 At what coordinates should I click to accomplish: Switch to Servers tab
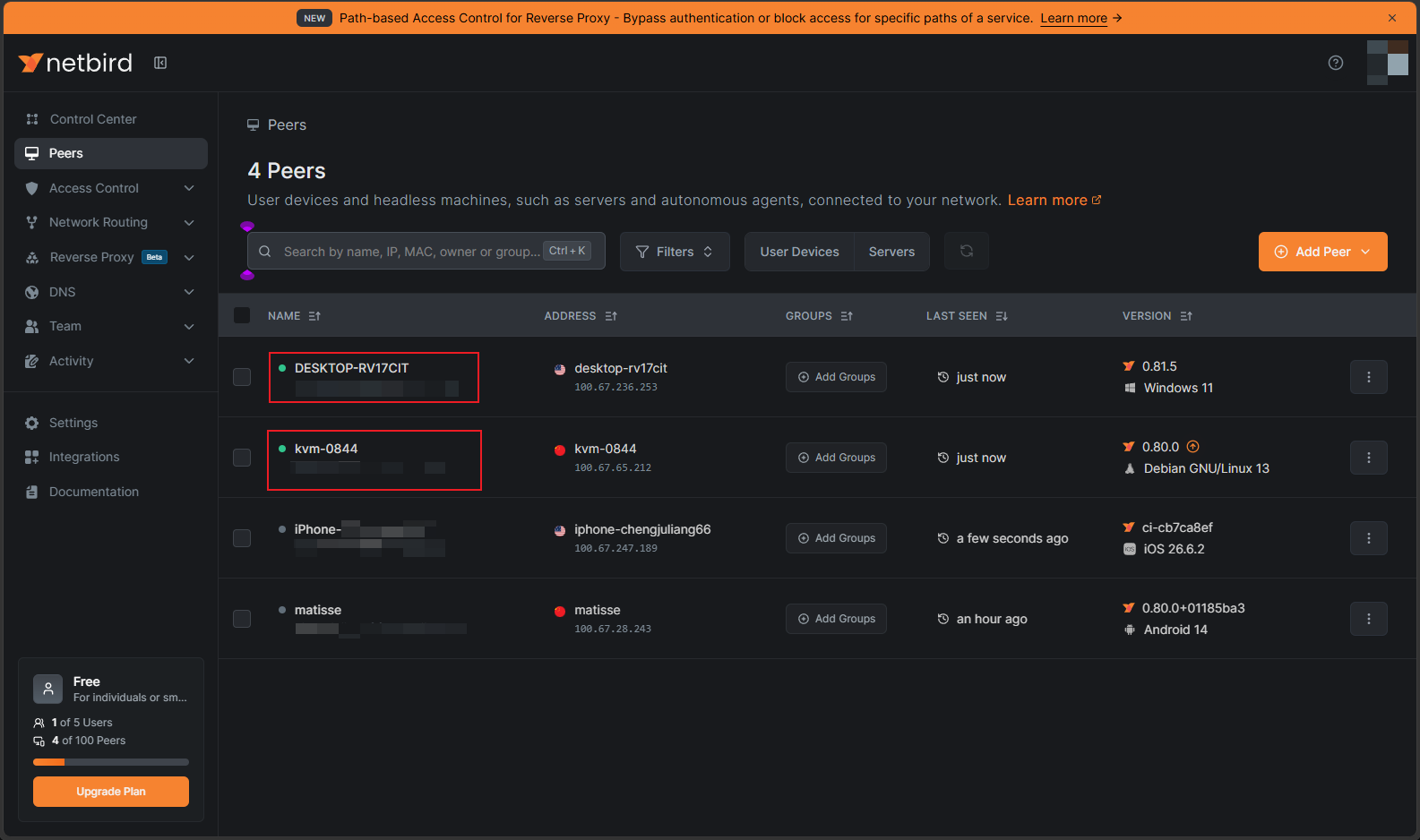(891, 252)
